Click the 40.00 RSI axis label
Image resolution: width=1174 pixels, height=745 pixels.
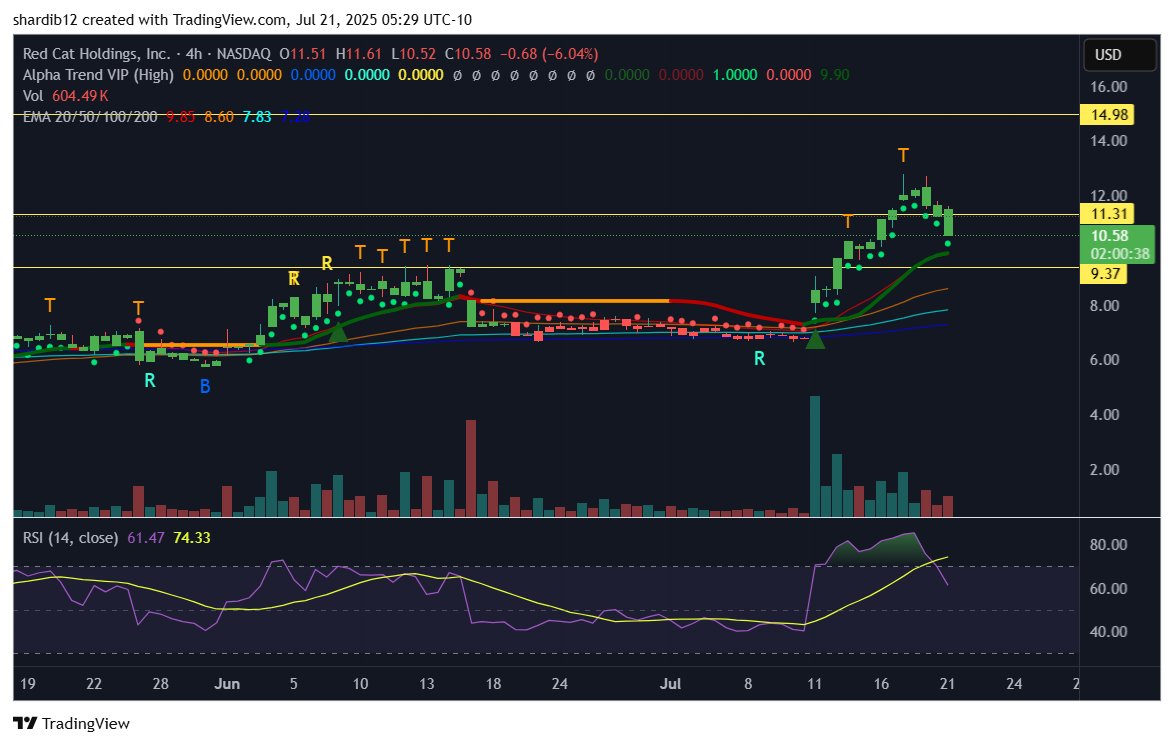[1108, 632]
